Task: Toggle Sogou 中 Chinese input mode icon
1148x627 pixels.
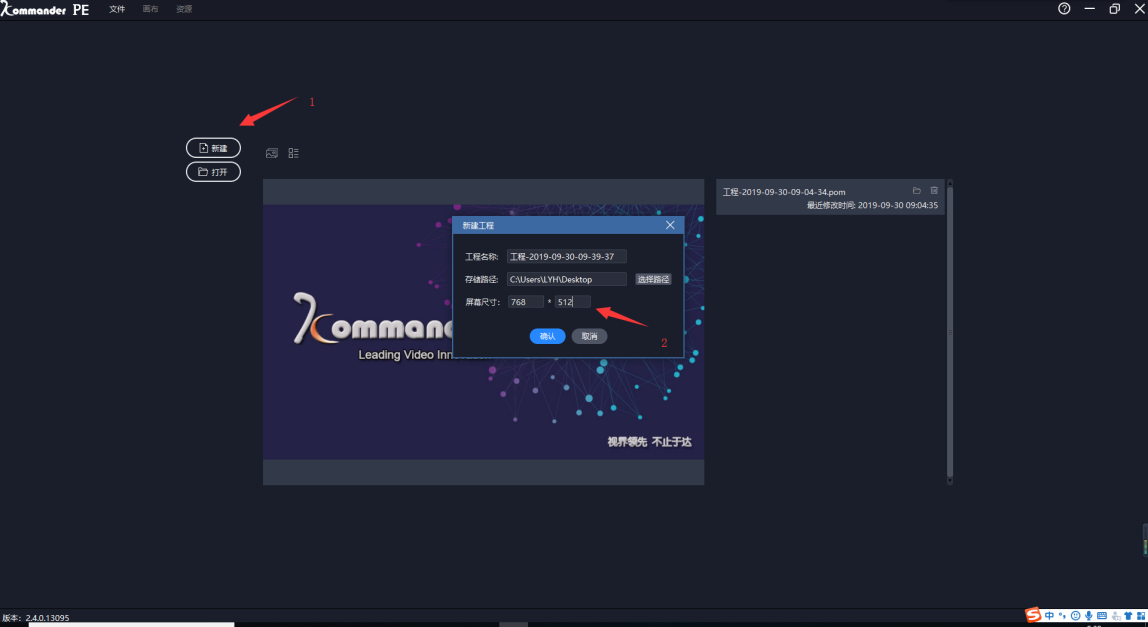Action: [1049, 616]
